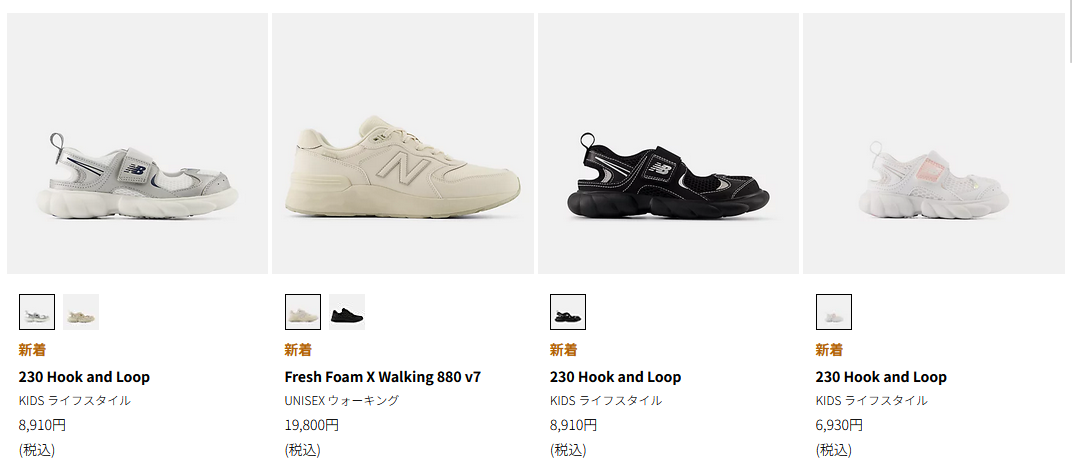Click the 6,930円 price
This screenshot has width=1072, height=473.
pyautogui.click(x=839, y=424)
